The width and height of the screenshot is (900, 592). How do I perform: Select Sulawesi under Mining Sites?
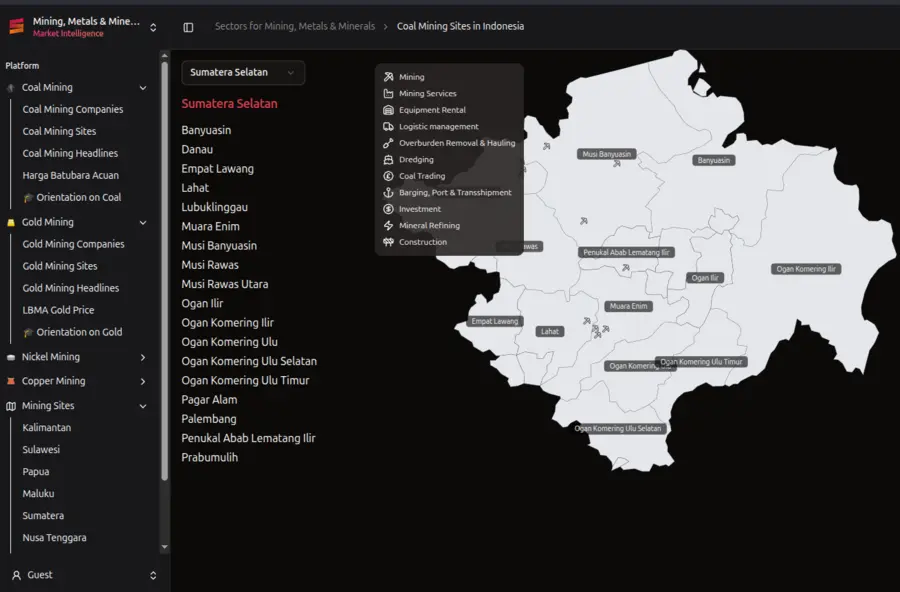(x=41, y=450)
